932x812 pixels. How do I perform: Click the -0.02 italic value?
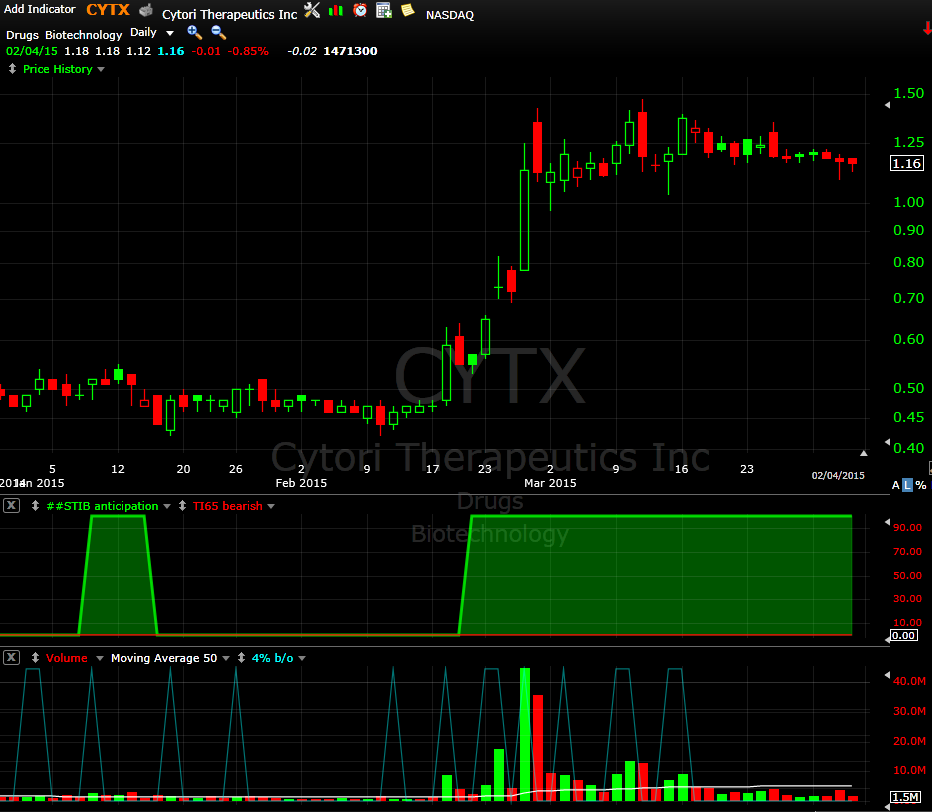pos(302,51)
